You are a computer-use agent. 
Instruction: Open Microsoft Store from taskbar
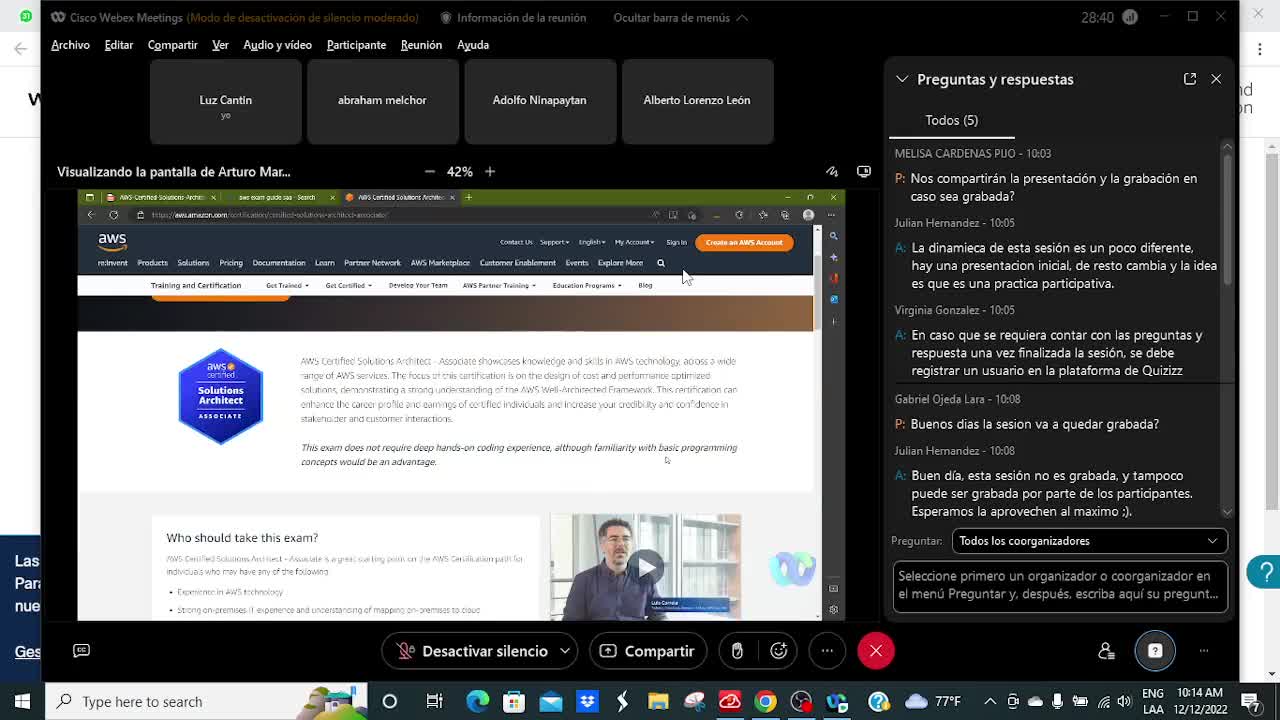[514, 701]
